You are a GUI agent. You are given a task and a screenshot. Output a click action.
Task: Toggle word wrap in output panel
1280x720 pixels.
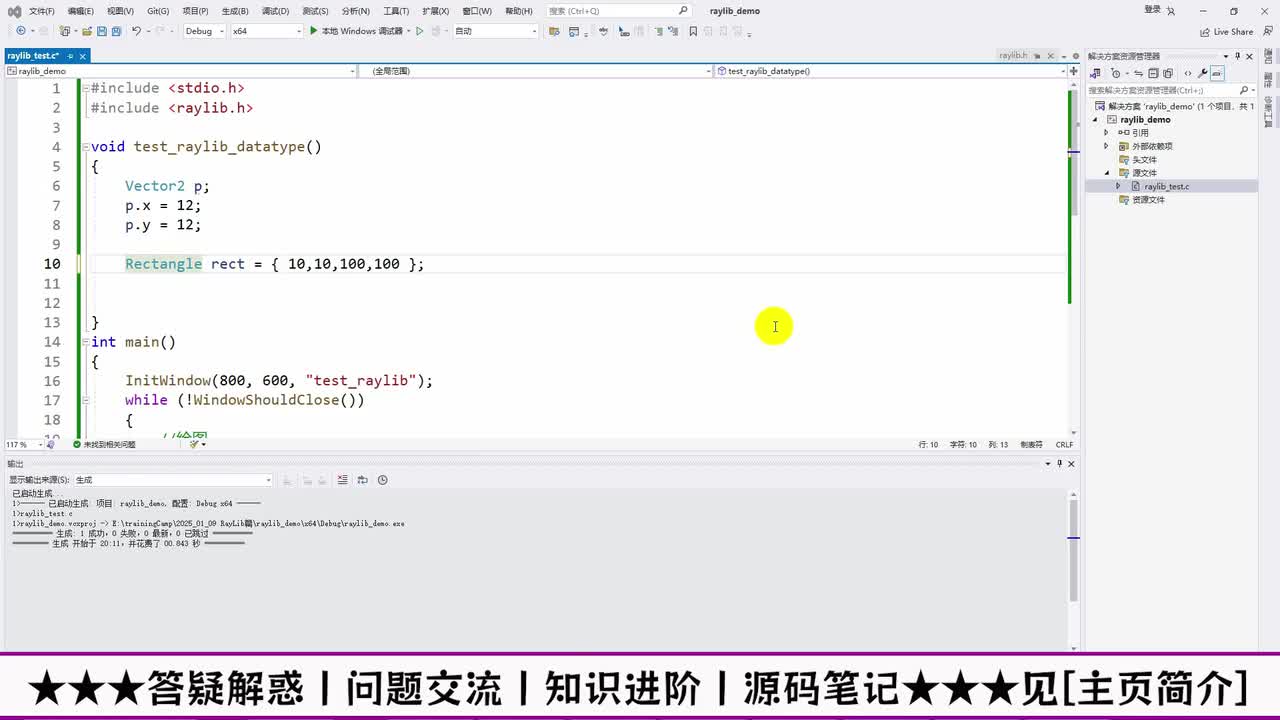(x=362, y=480)
